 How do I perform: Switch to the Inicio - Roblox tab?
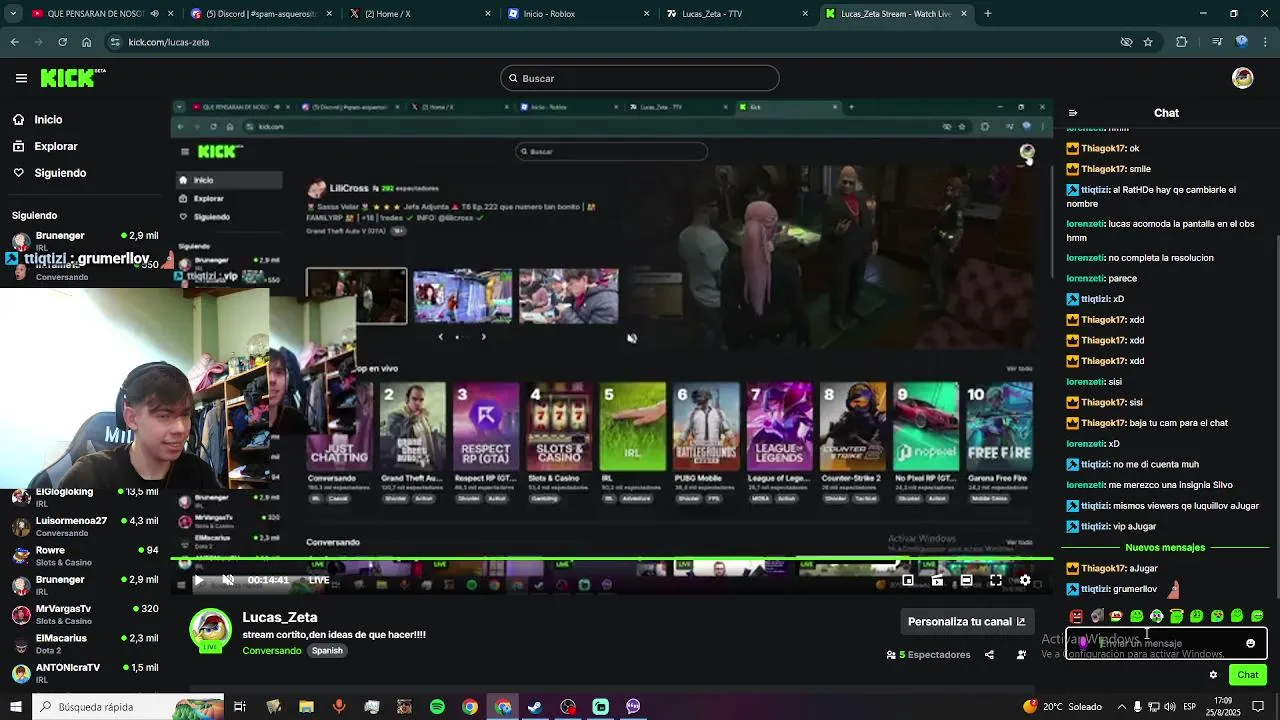(577, 14)
